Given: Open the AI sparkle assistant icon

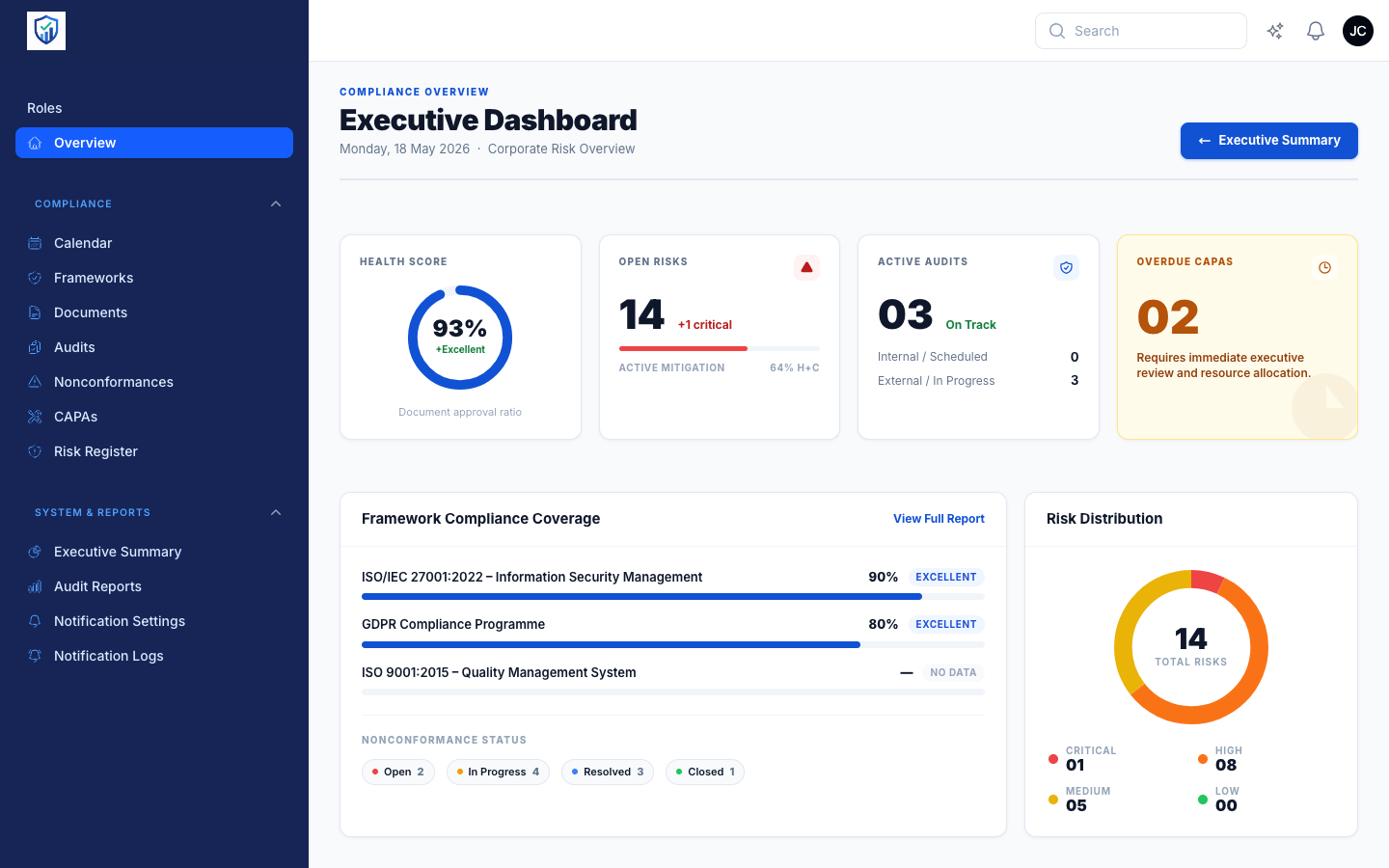Looking at the screenshot, I should (1275, 31).
